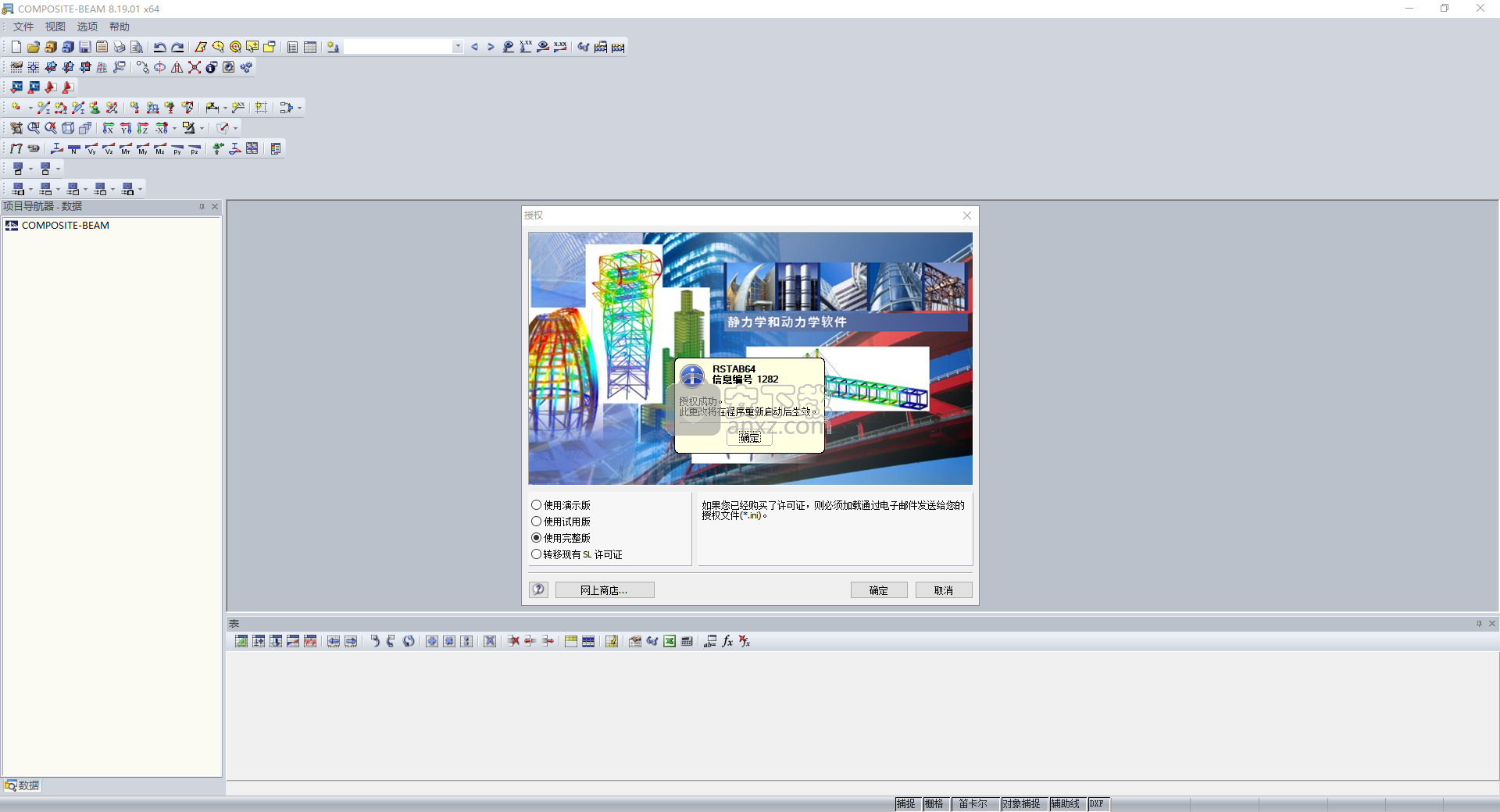
Task: Expand the new node tool dropdown arrow
Action: click(x=30, y=108)
